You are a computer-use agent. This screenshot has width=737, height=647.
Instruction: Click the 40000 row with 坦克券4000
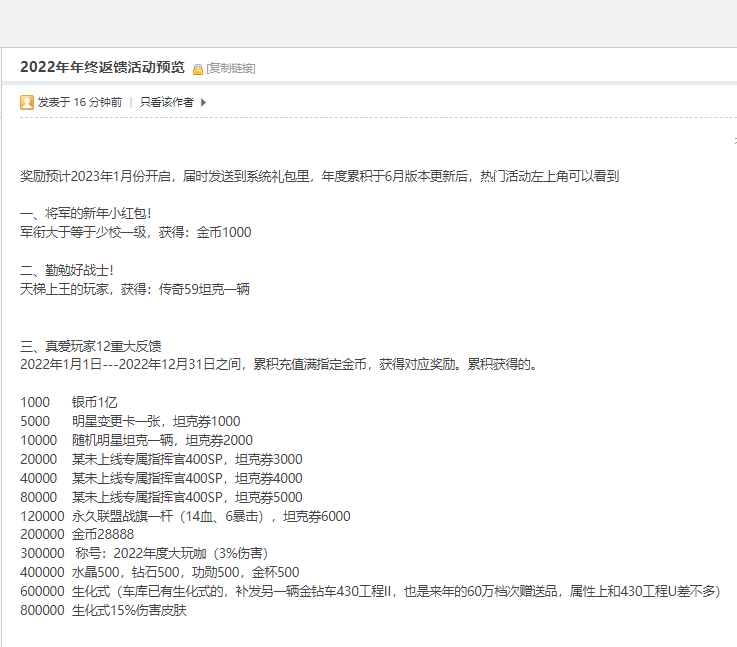pyautogui.click(x=161, y=478)
